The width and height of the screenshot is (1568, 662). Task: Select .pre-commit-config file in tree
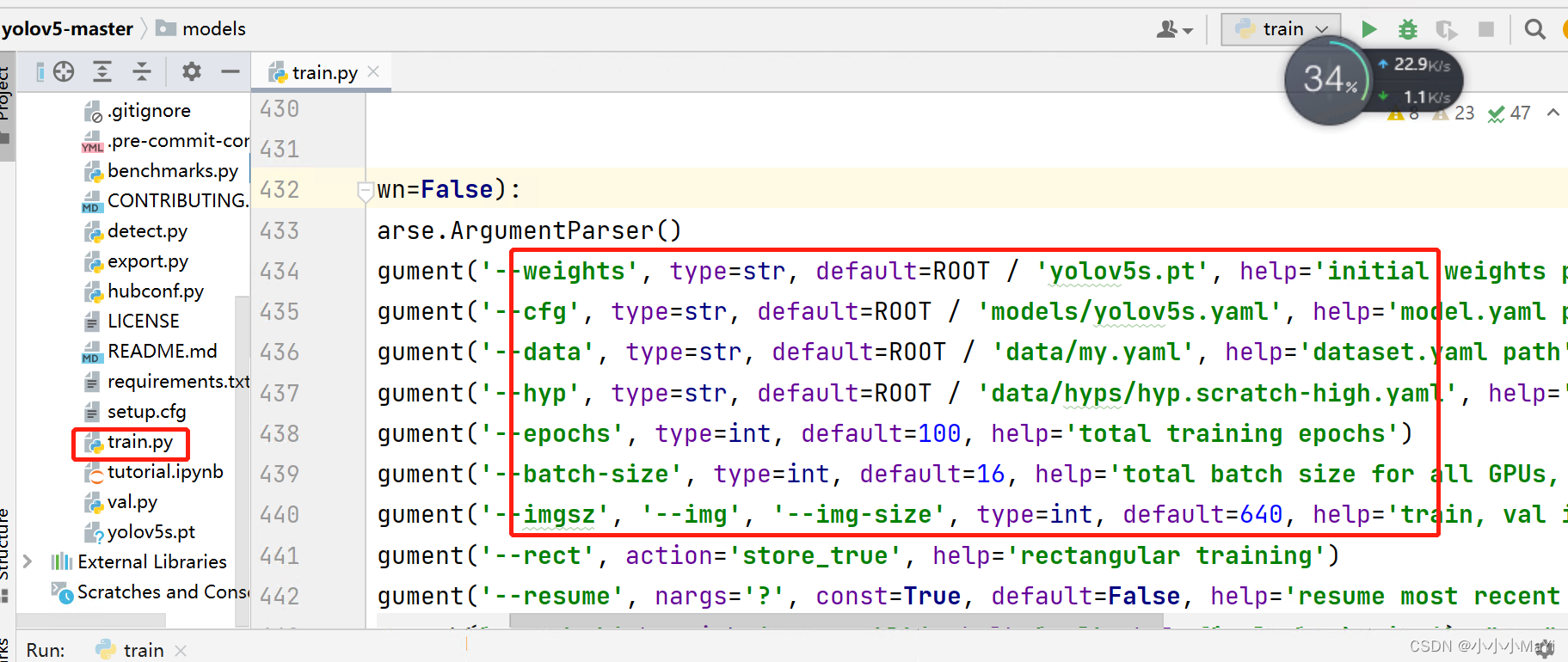(166, 141)
